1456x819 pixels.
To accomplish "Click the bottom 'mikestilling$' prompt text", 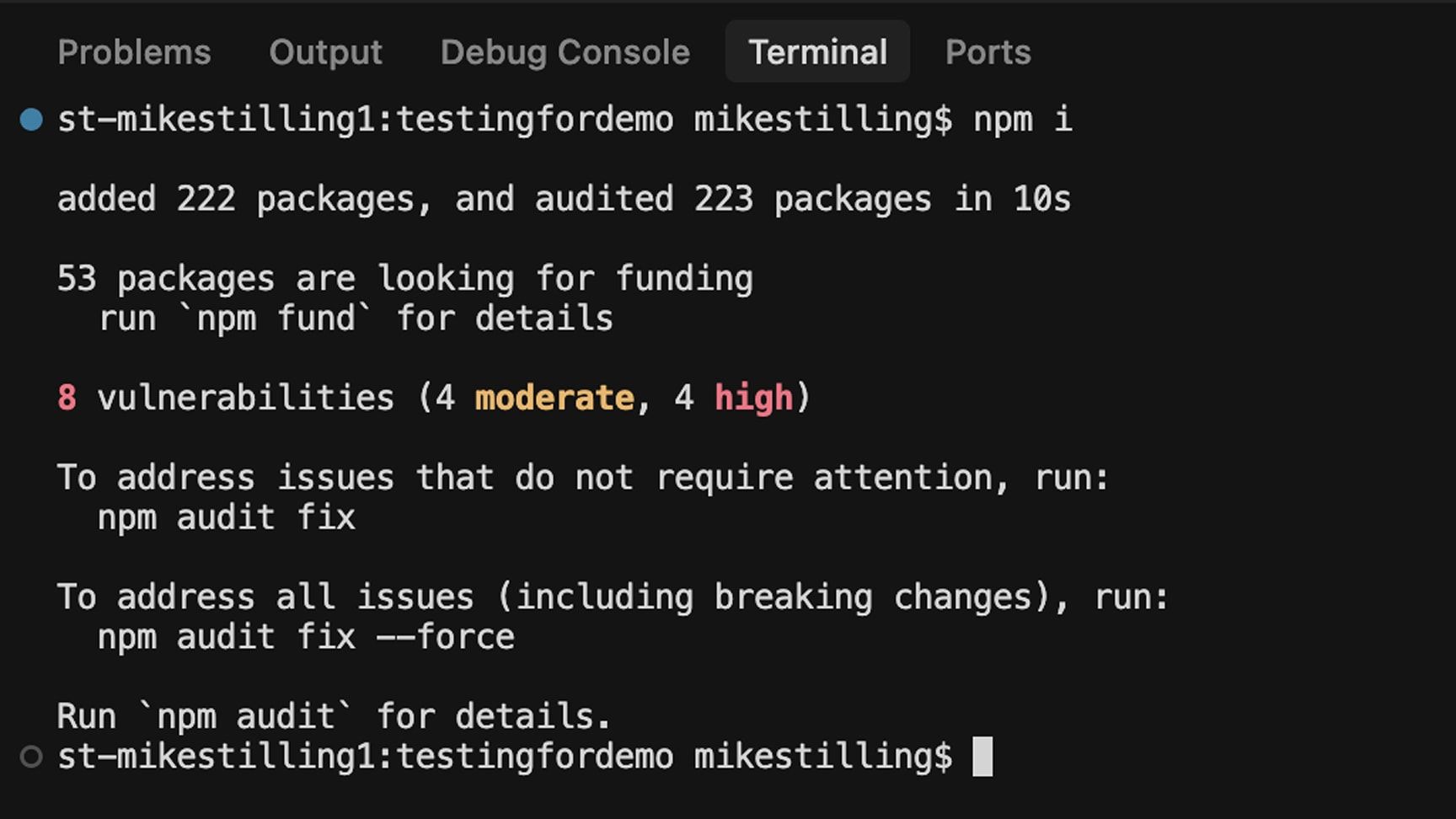I will coord(822,757).
